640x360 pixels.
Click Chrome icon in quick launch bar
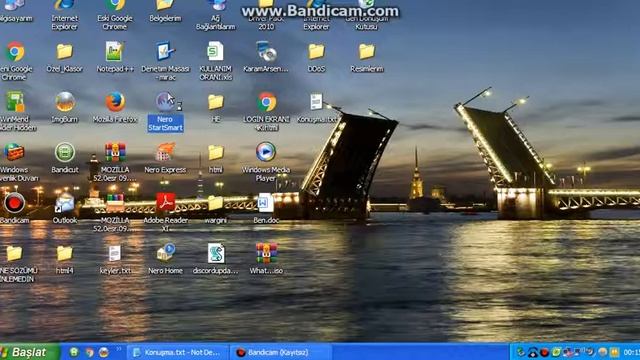(89, 352)
